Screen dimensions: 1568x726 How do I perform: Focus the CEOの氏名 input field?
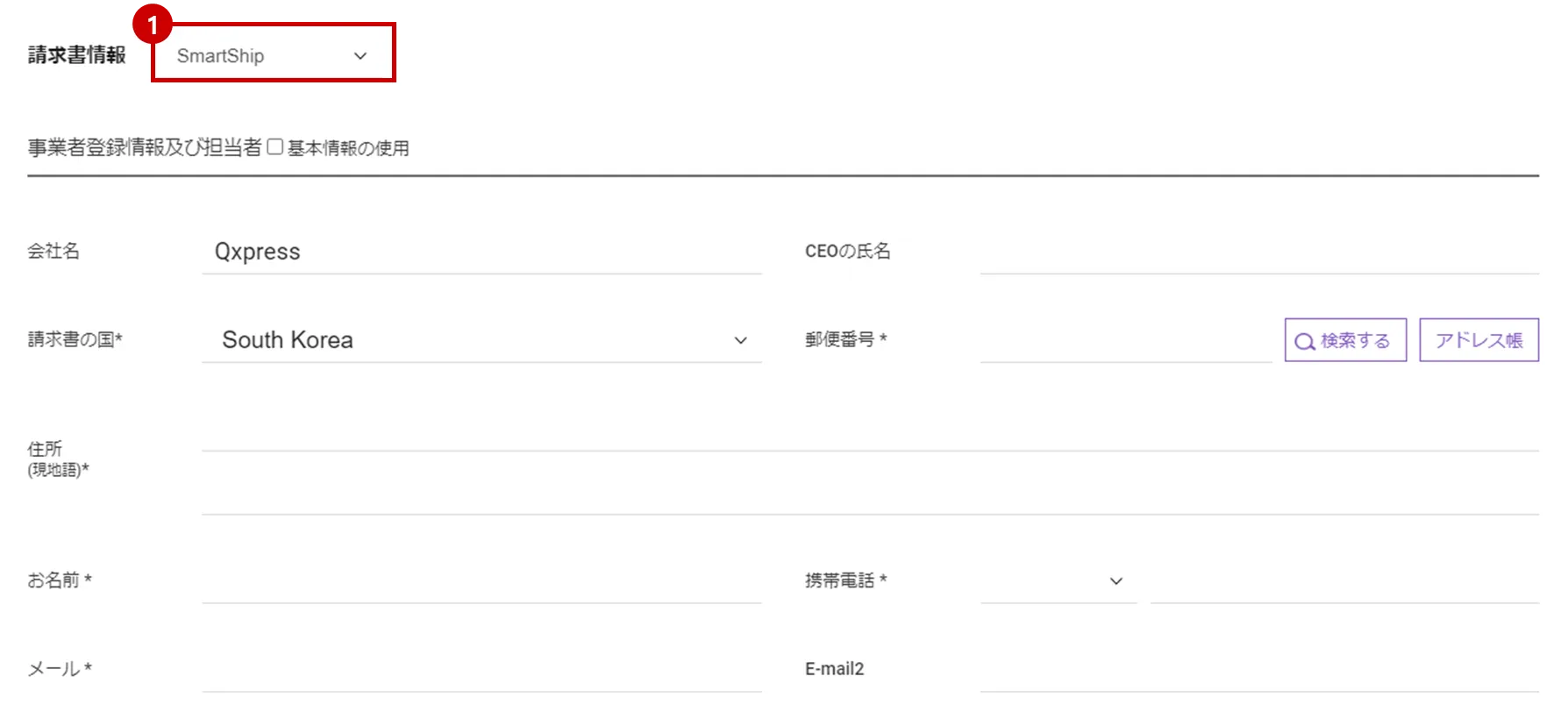point(1258,253)
